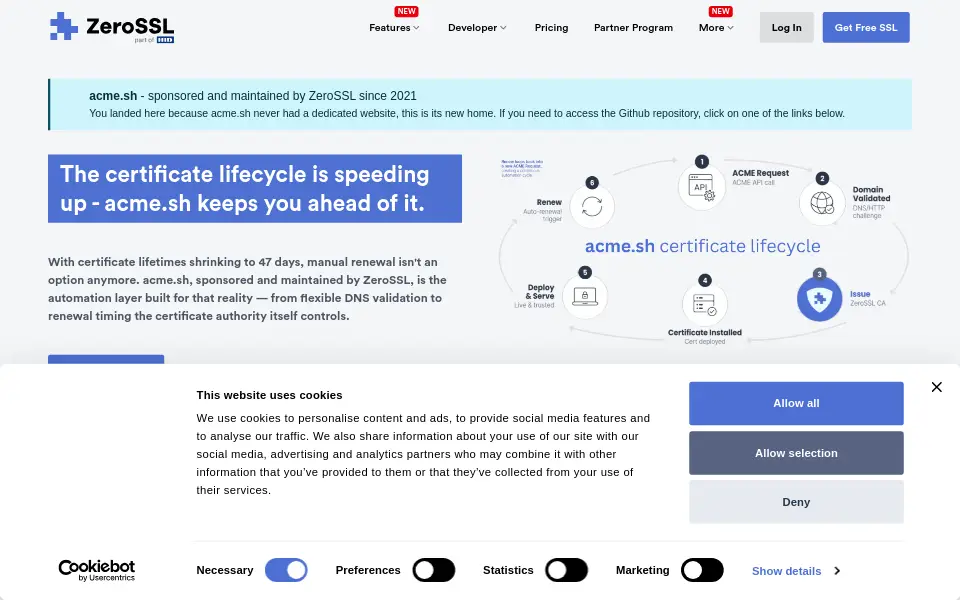Click the certificate lifecycle headline
Viewport: 960px width, 600px height.
click(x=255, y=189)
